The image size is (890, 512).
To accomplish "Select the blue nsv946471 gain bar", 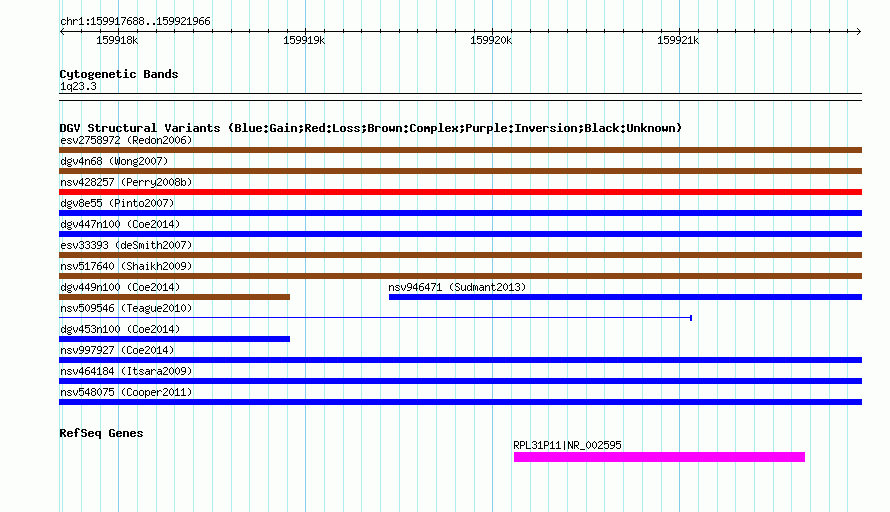I will 625,297.
